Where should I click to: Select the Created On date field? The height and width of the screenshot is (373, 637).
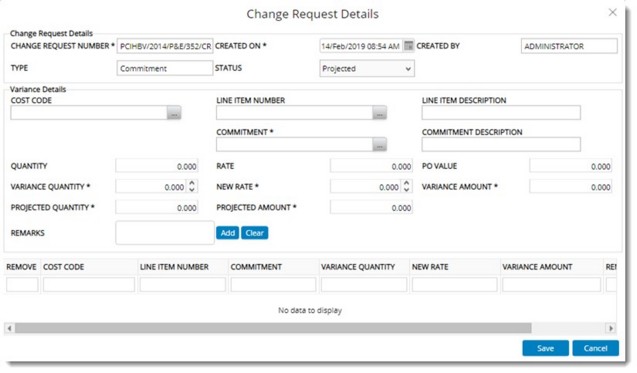click(361, 46)
